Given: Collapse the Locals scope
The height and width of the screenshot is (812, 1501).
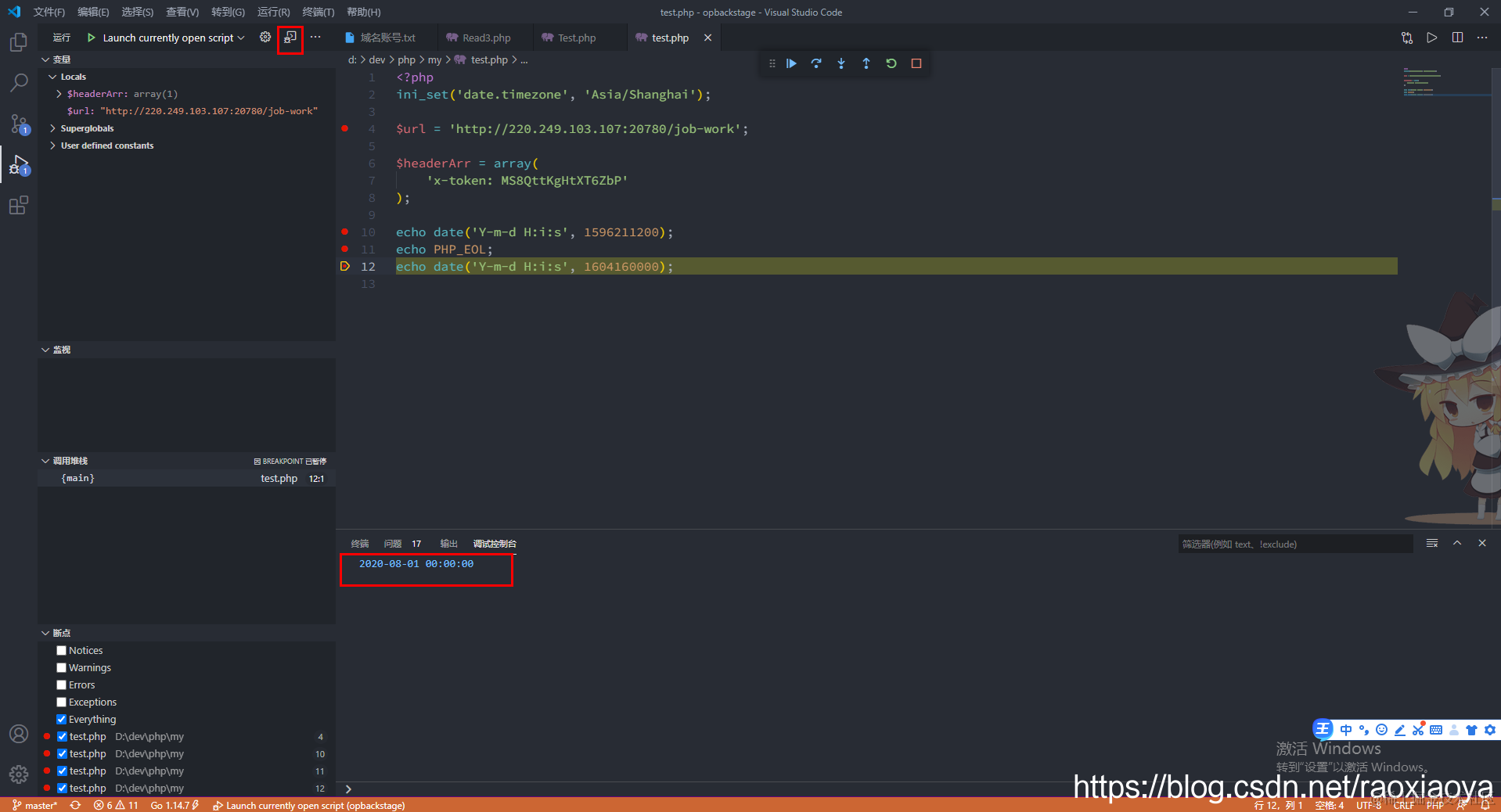Looking at the screenshot, I should coord(53,77).
